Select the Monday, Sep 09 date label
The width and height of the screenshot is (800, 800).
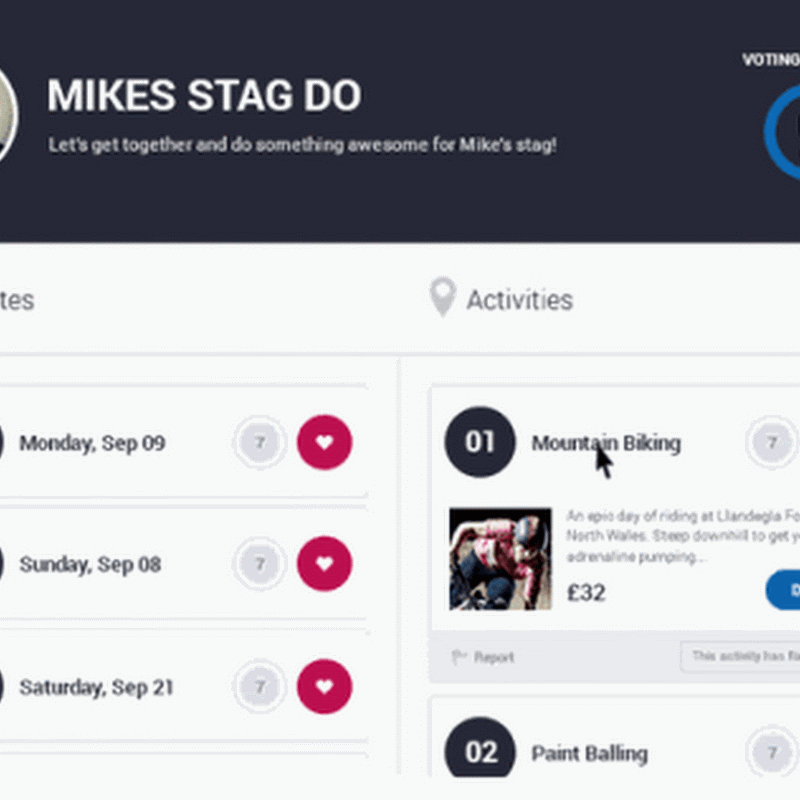(92, 443)
